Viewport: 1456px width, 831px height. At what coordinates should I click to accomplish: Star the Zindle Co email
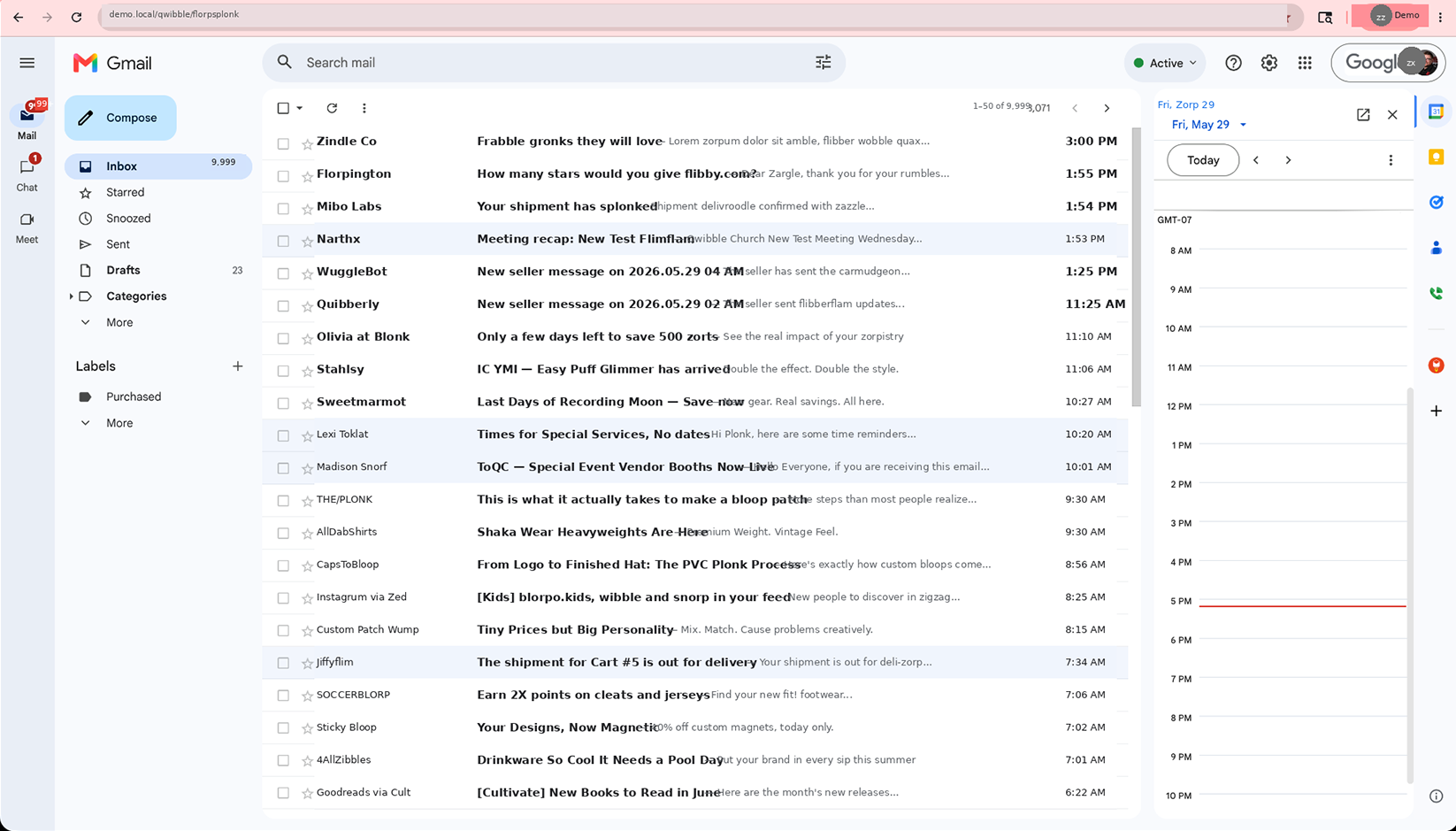[x=307, y=142]
